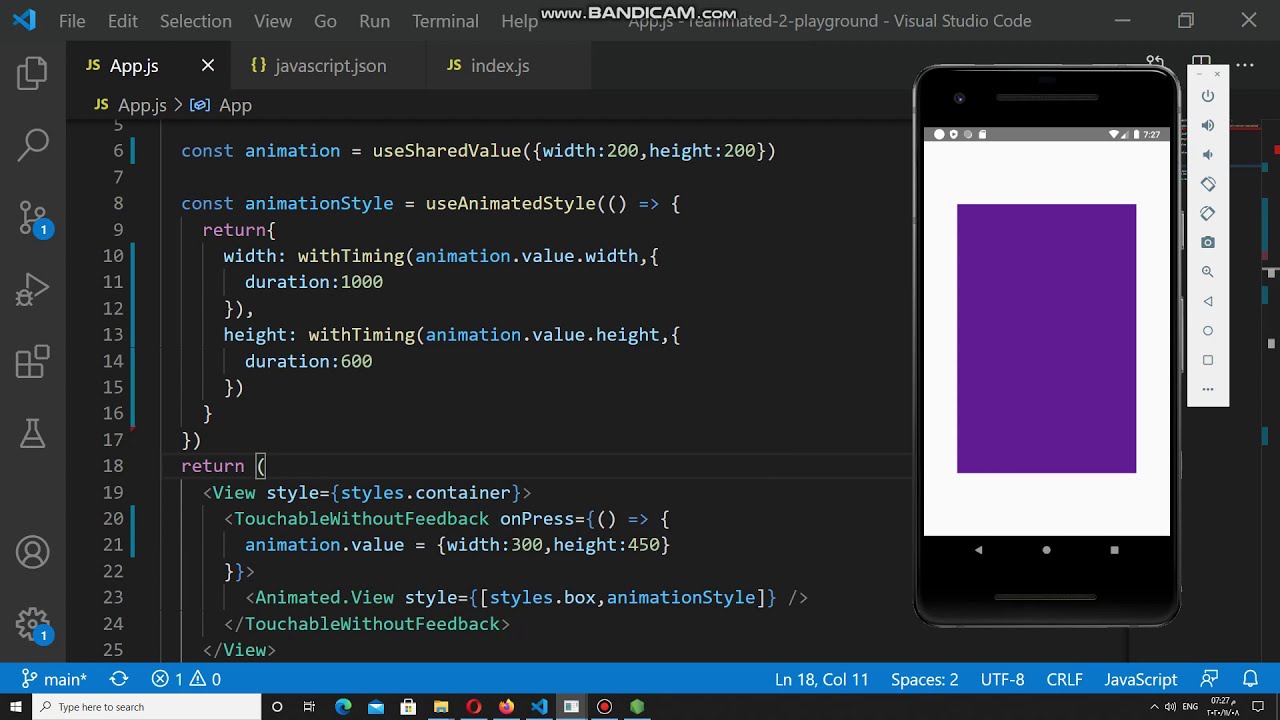Open Firefox from taskbar
Image resolution: width=1280 pixels, height=720 pixels.
click(506, 707)
